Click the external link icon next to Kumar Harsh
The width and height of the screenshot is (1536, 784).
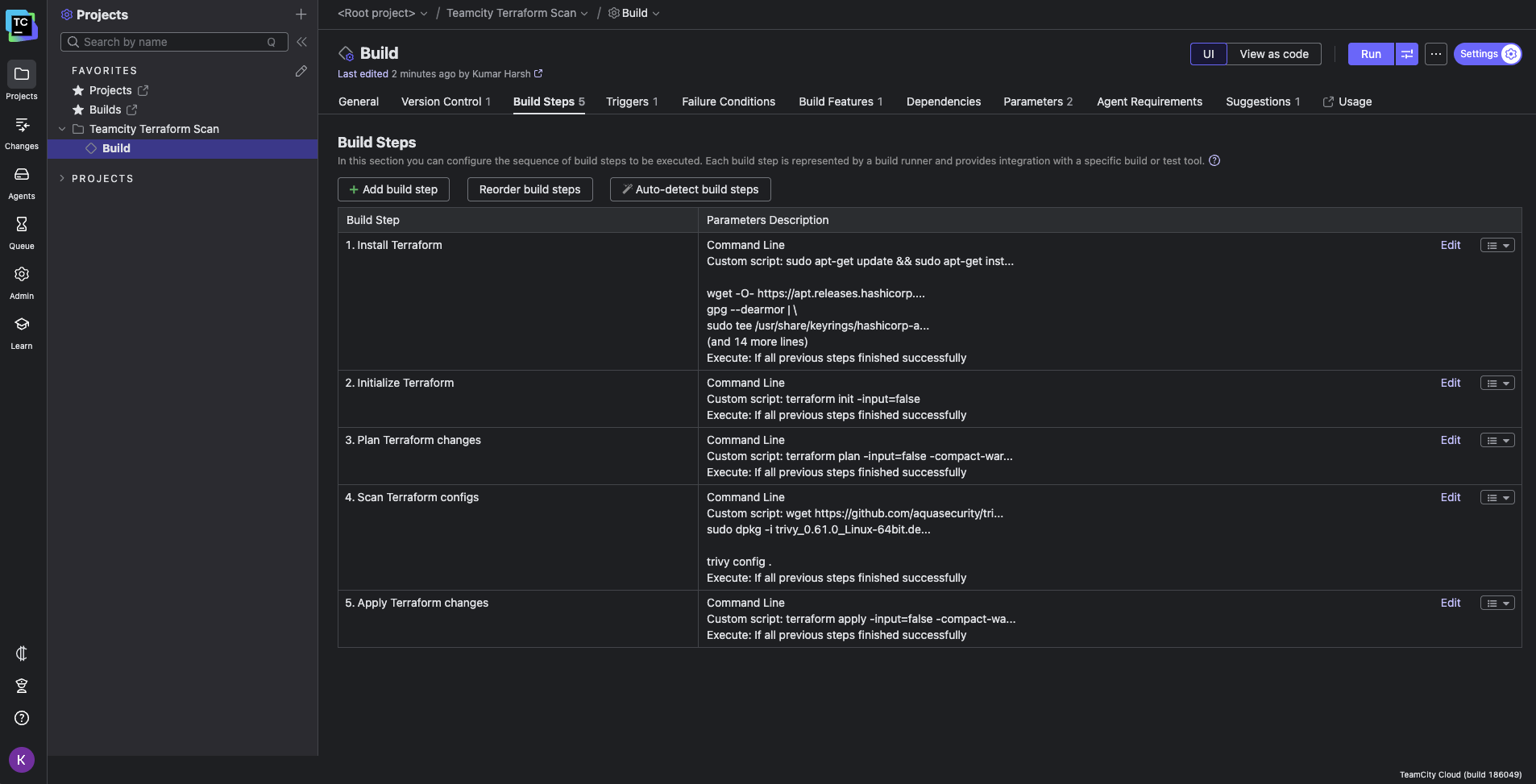538,73
